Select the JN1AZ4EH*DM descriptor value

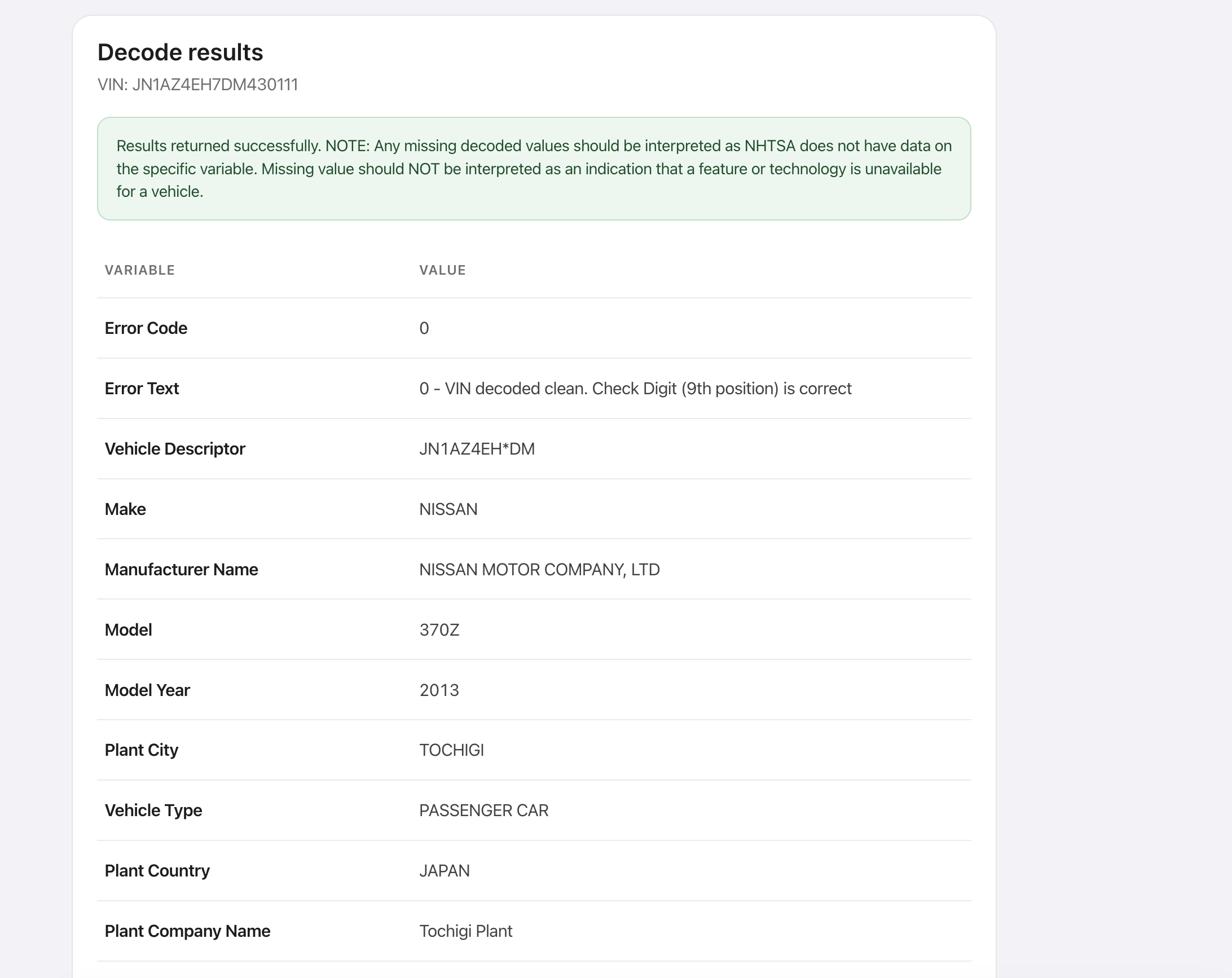tap(477, 449)
